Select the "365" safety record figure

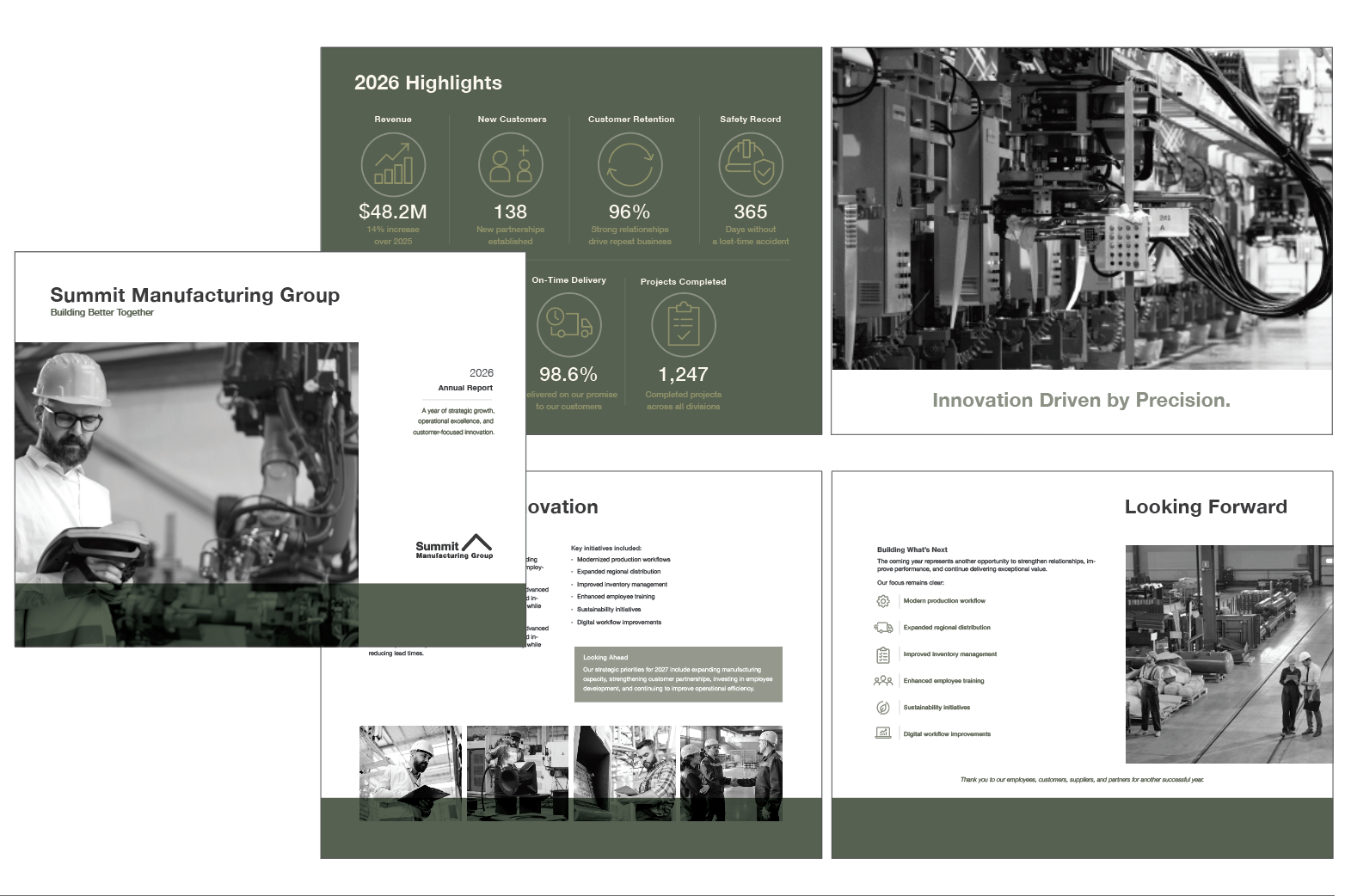tap(751, 212)
